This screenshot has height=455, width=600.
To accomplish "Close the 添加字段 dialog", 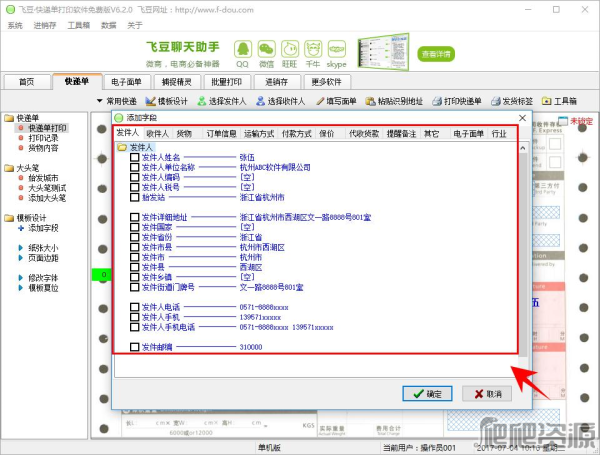I will click(522, 118).
